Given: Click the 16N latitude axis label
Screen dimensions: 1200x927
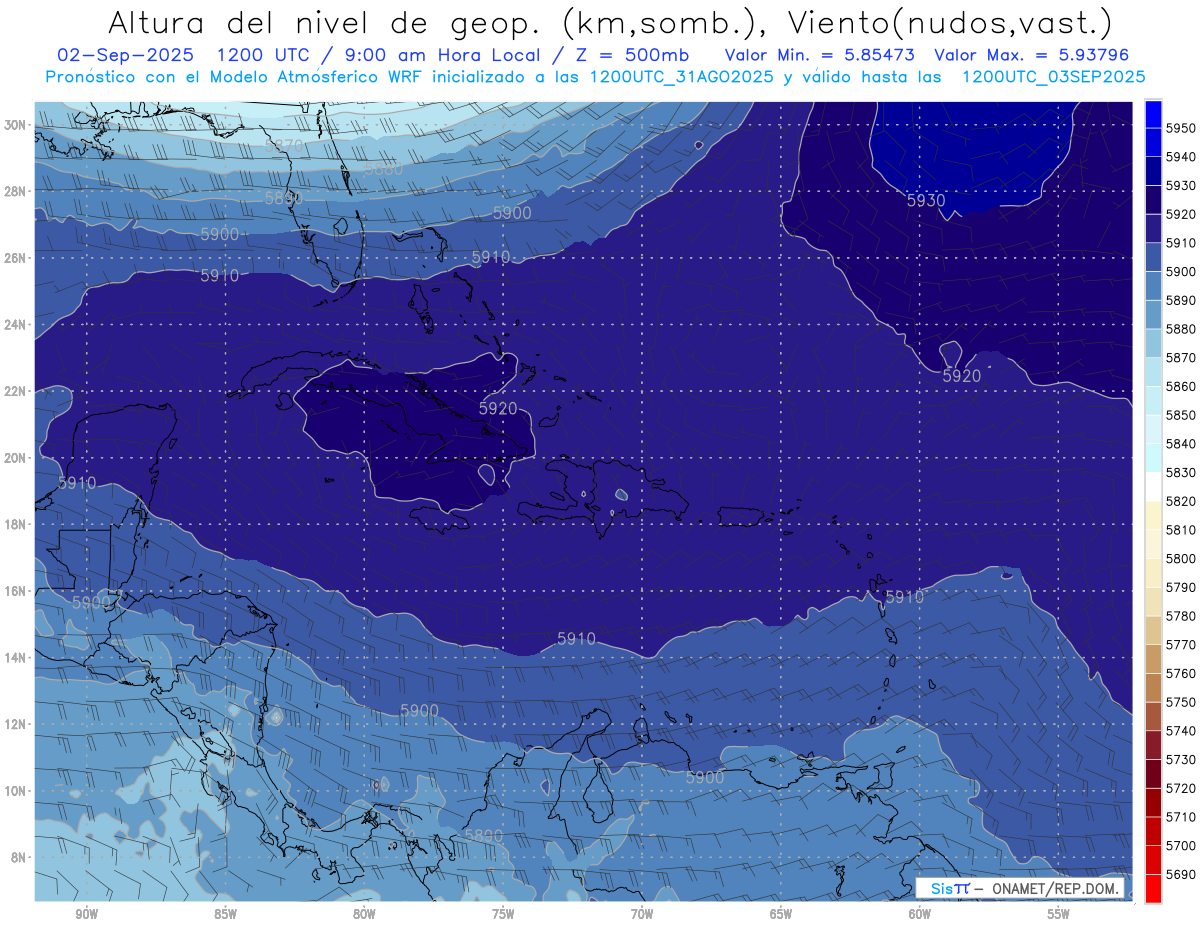Looking at the screenshot, I should 15,591.
